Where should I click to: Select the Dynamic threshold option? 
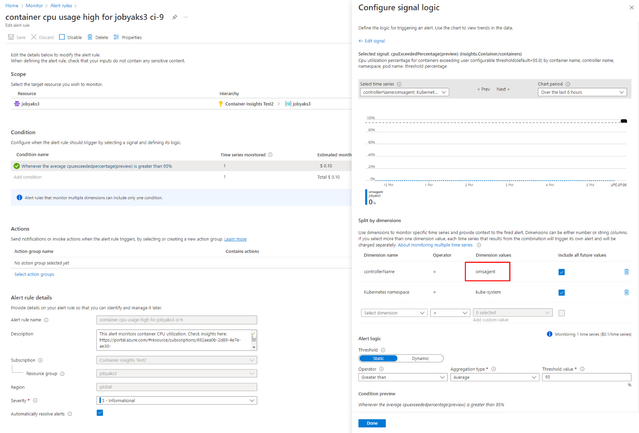point(420,358)
